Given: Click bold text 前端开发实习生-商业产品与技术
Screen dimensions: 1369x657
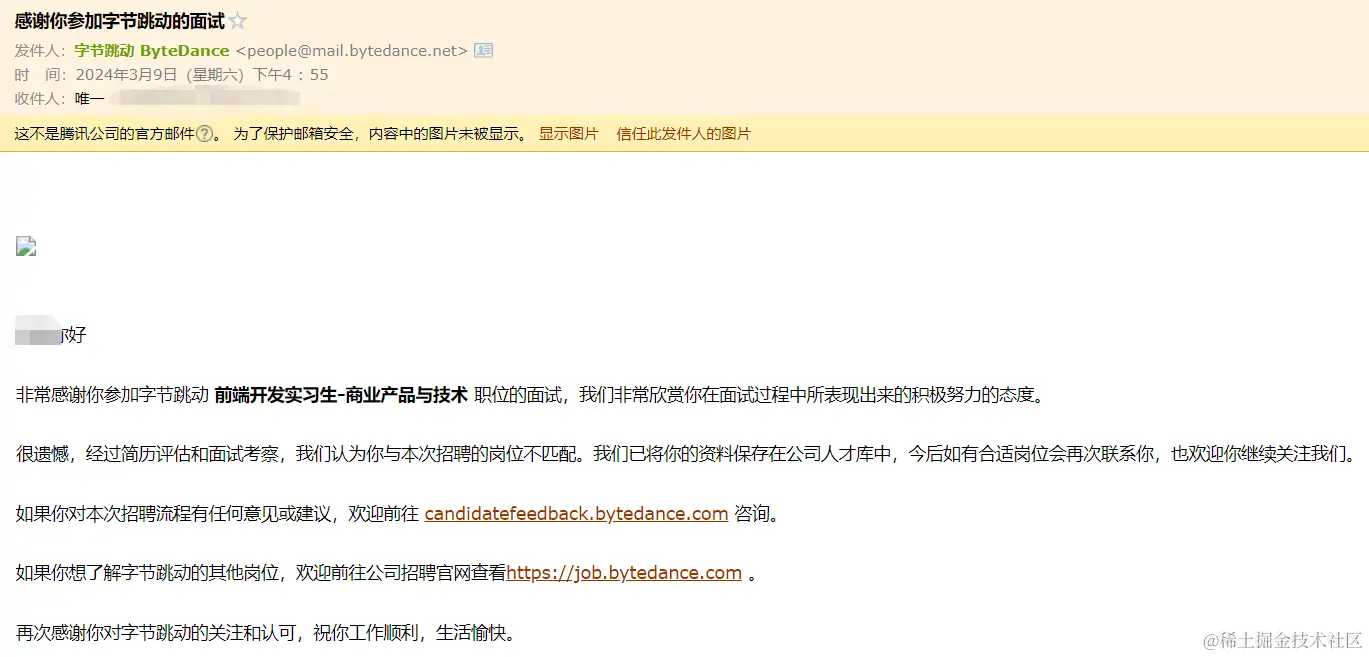Looking at the screenshot, I should (x=341, y=395).
